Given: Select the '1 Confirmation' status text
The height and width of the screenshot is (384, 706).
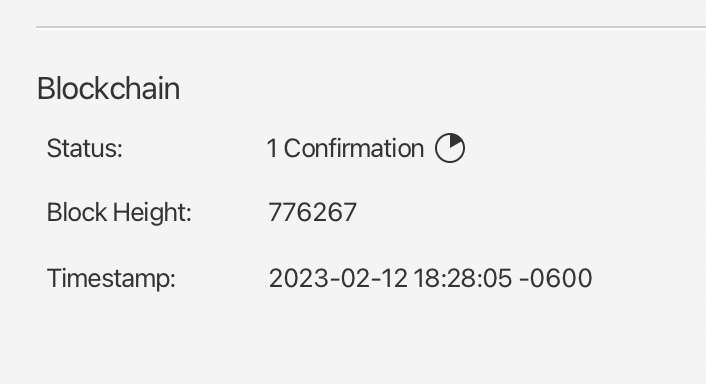Looking at the screenshot, I should pos(345,148).
